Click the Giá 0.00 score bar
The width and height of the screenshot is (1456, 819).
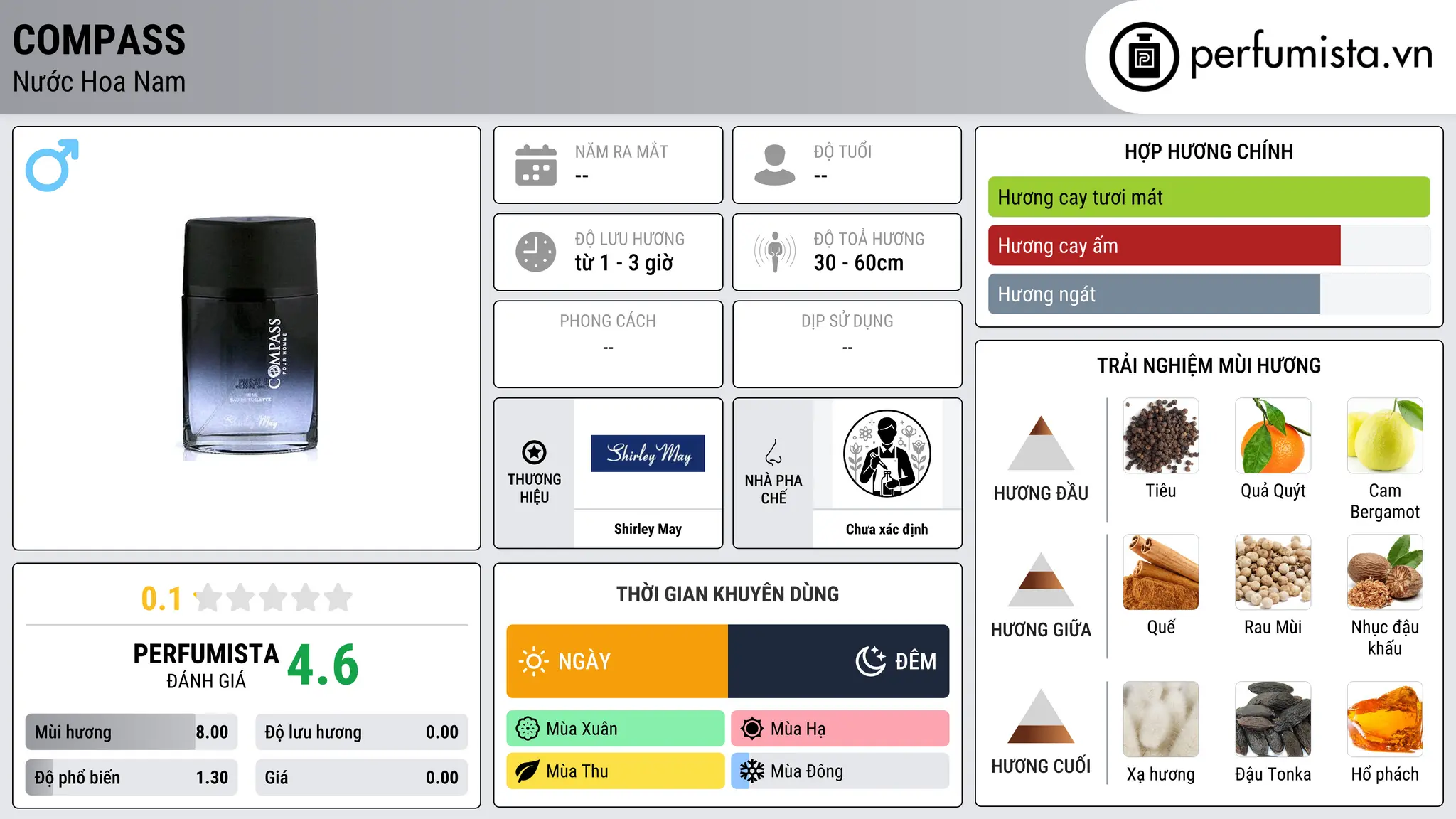tap(361, 778)
